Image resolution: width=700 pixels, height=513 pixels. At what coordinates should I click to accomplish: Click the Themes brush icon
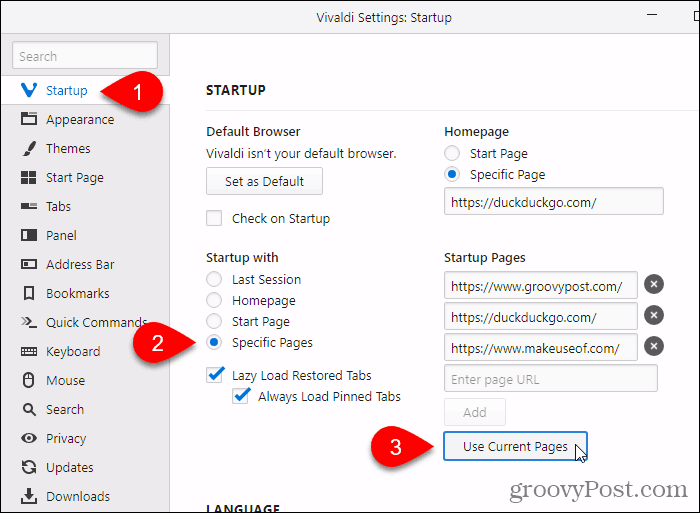tap(29, 148)
